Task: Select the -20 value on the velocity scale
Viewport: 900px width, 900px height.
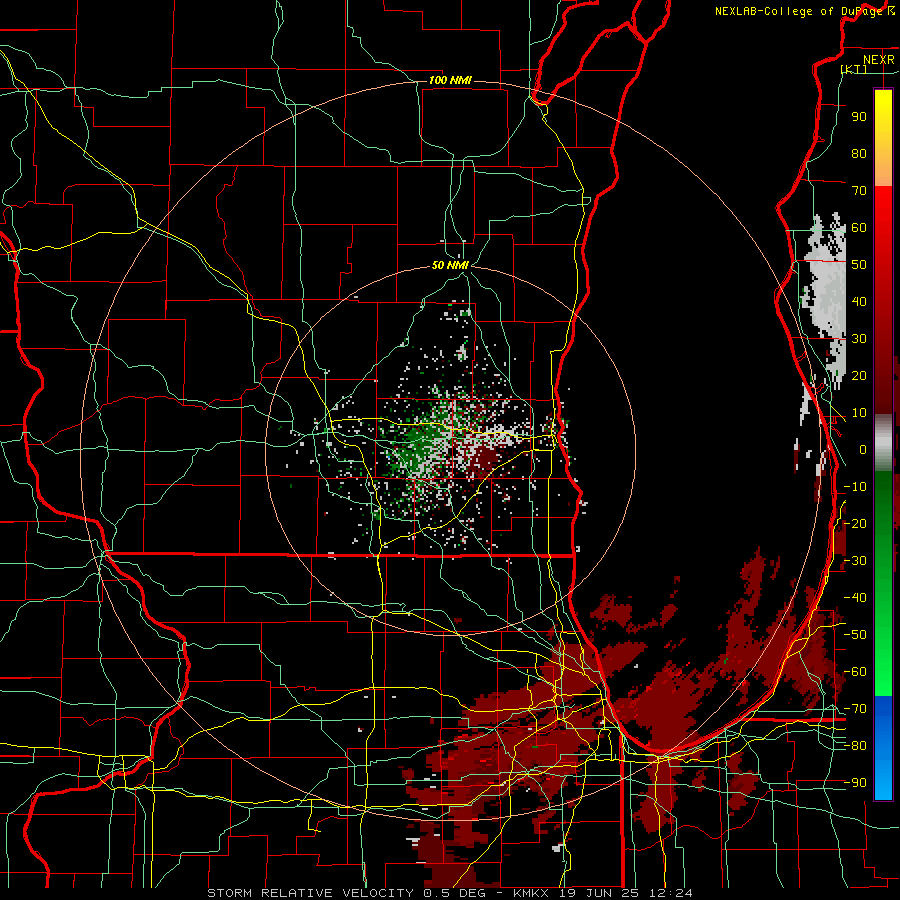Action: click(x=855, y=523)
